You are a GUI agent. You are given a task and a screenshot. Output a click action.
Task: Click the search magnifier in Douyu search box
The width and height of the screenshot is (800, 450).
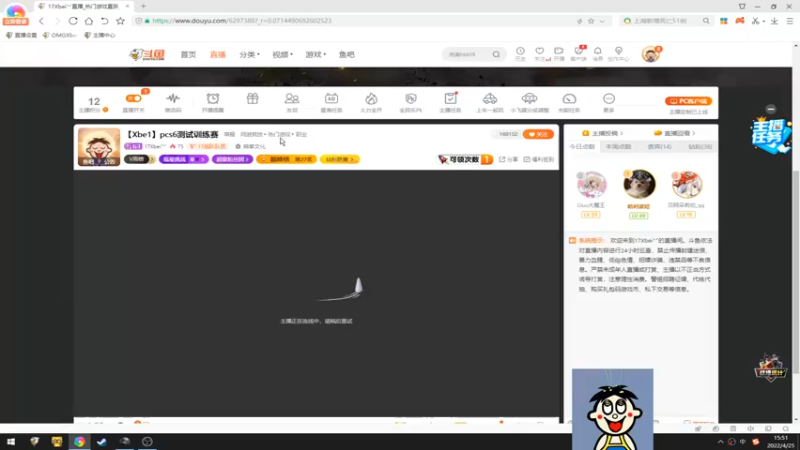[x=496, y=54]
